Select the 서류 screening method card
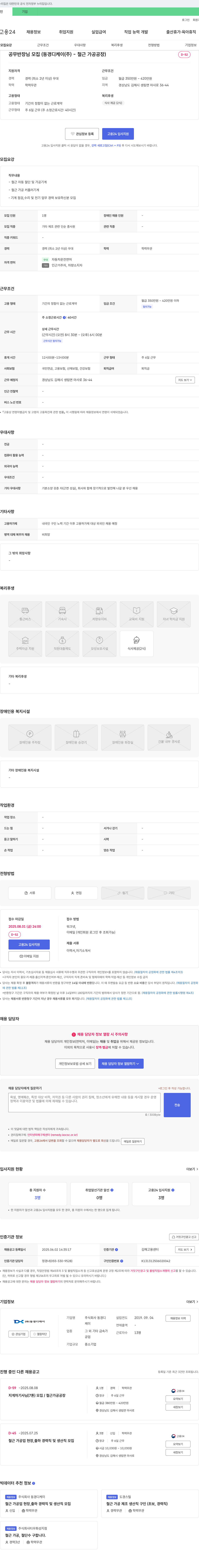Image resolution: width=199 pixels, height=1568 pixels. (30, 893)
